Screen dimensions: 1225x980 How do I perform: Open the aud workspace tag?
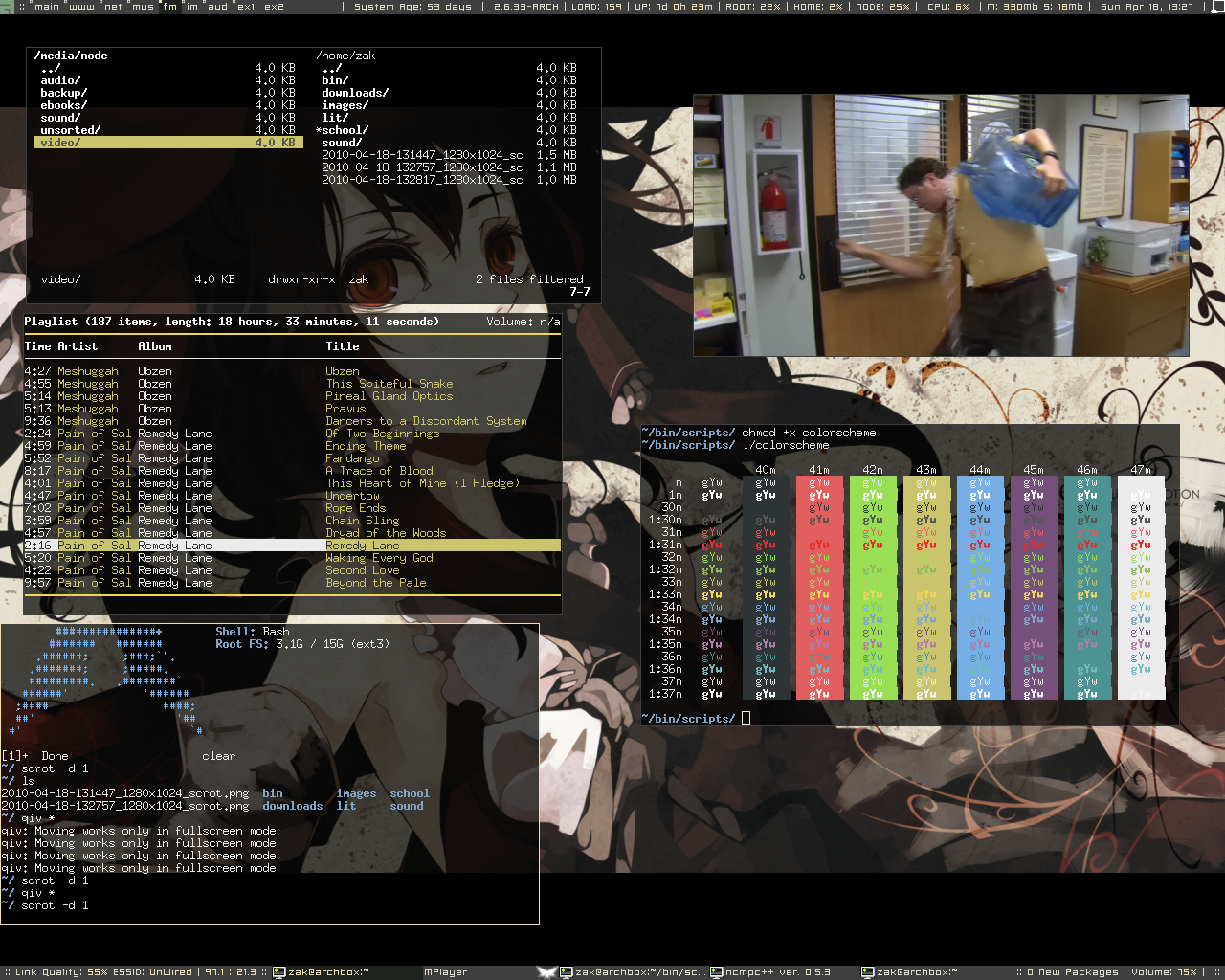(x=218, y=6)
